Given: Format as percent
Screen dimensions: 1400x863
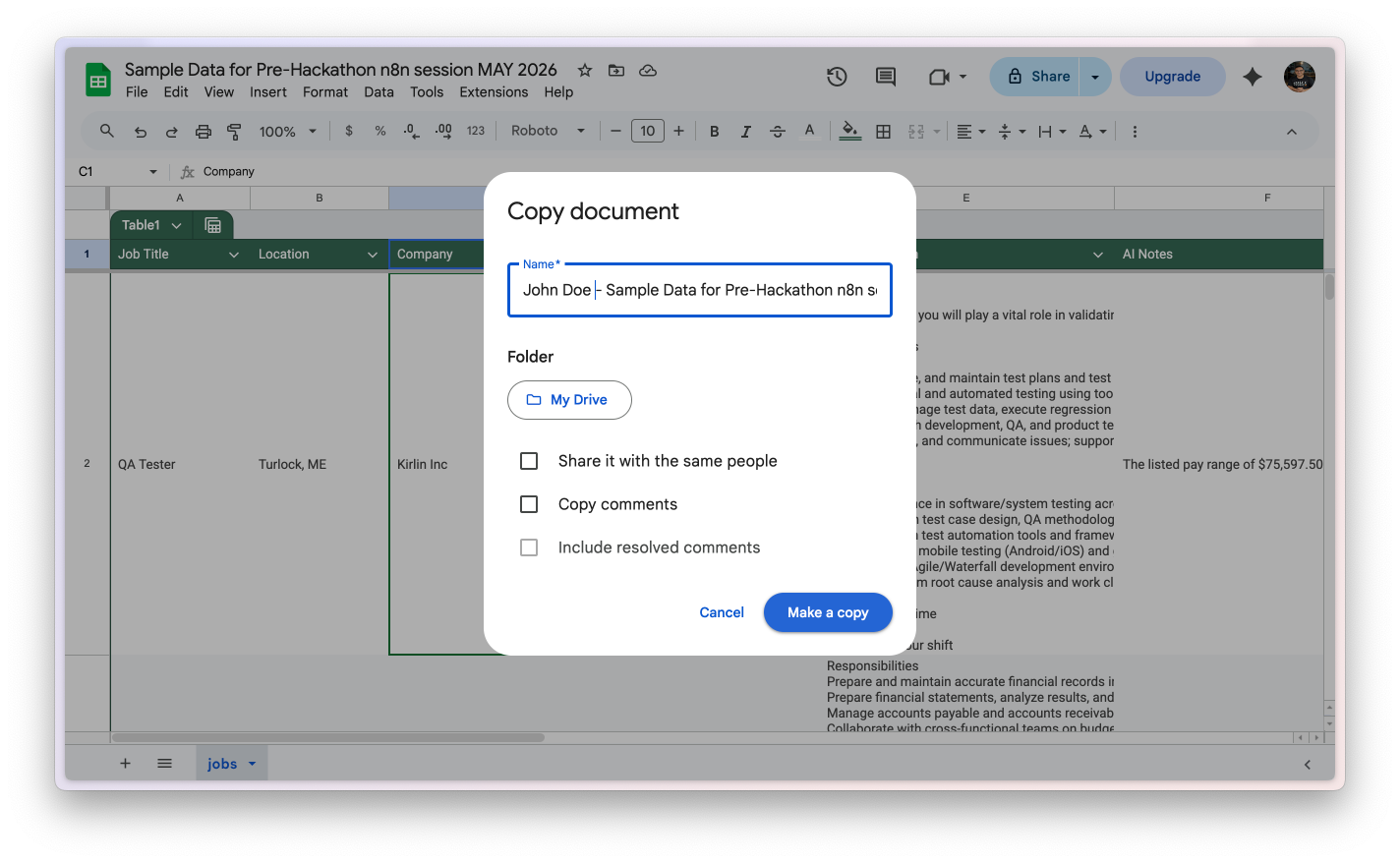Looking at the screenshot, I should click(380, 131).
